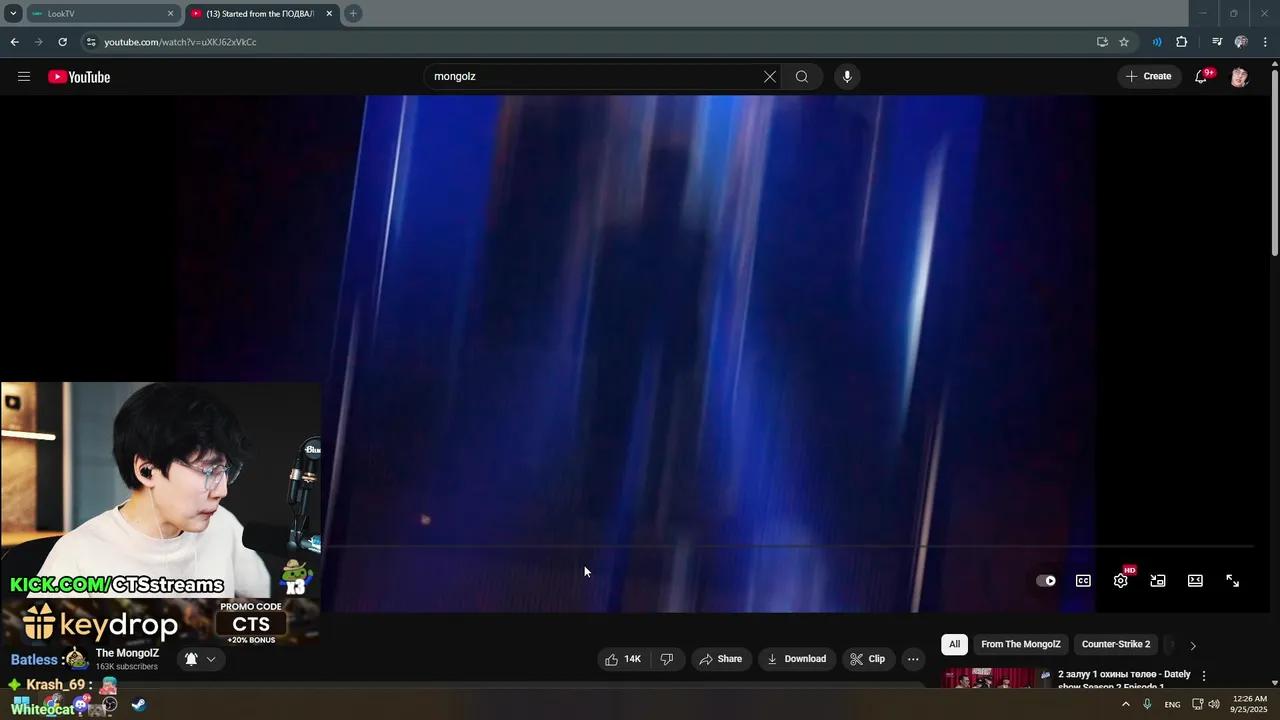
Task: Open Steam from the taskbar
Action: (138, 705)
